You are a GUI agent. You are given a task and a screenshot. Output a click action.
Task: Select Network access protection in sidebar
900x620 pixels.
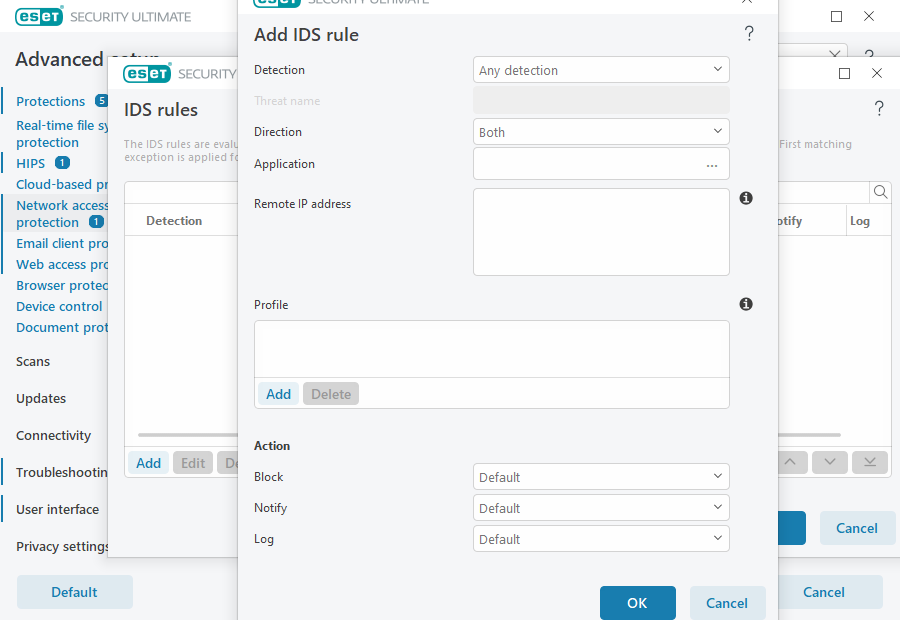(61, 214)
